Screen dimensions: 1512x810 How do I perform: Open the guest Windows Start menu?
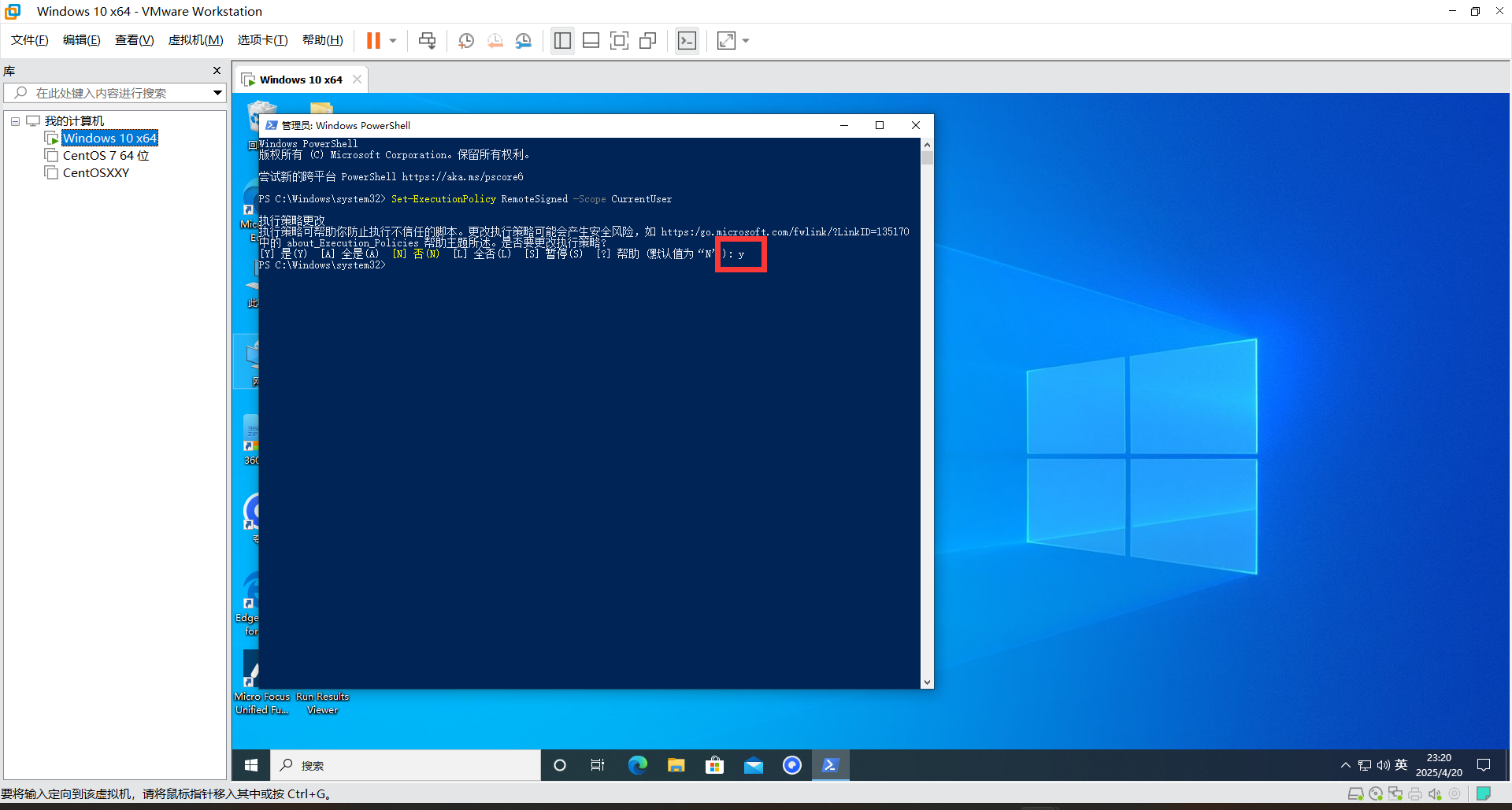point(251,765)
